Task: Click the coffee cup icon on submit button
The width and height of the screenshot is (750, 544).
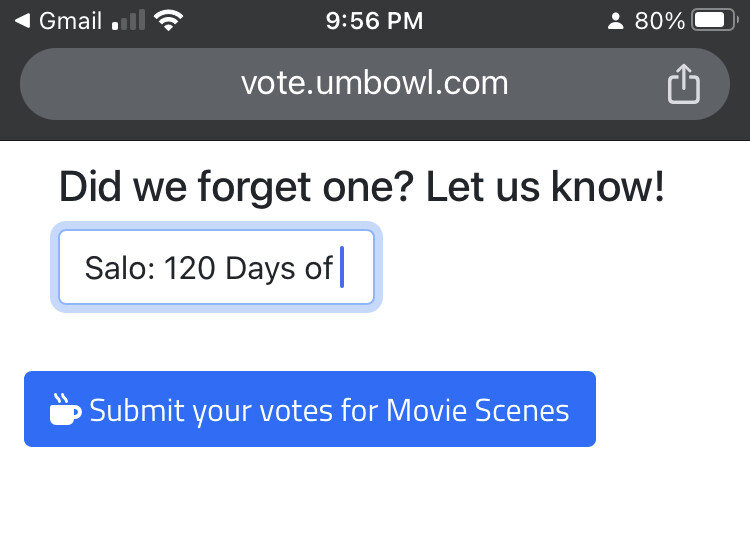Action: pos(65,409)
